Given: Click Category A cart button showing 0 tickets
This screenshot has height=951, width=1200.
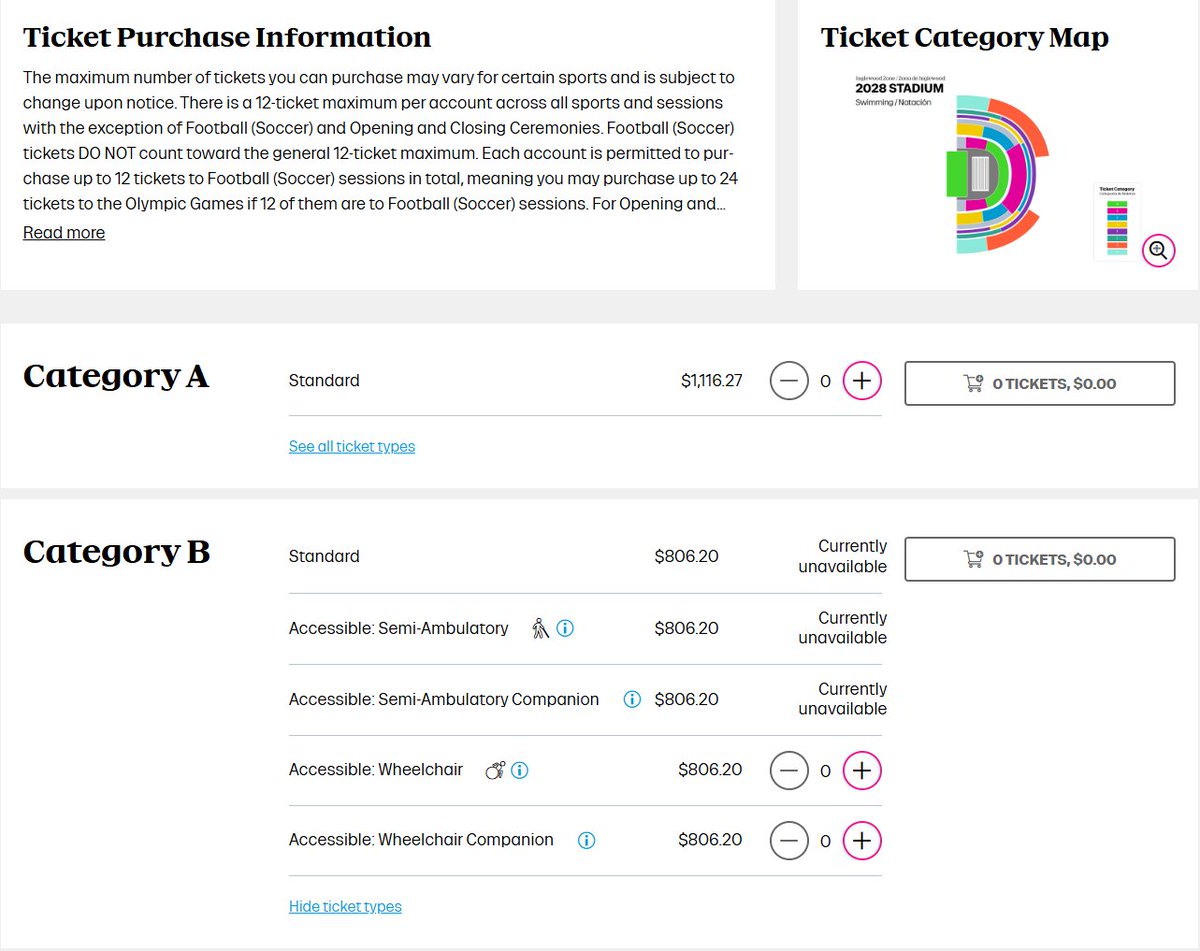Looking at the screenshot, I should point(1040,383).
